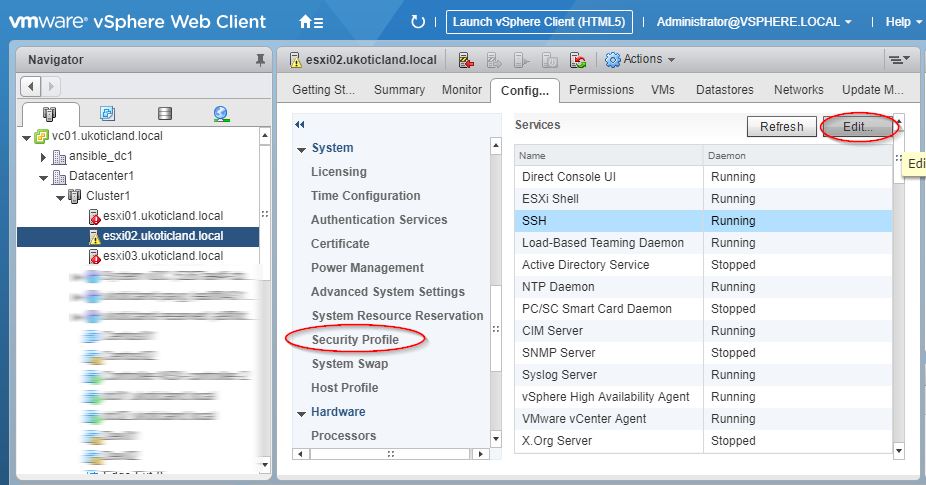
Task: Open Host Profile settings
Action: (344, 388)
